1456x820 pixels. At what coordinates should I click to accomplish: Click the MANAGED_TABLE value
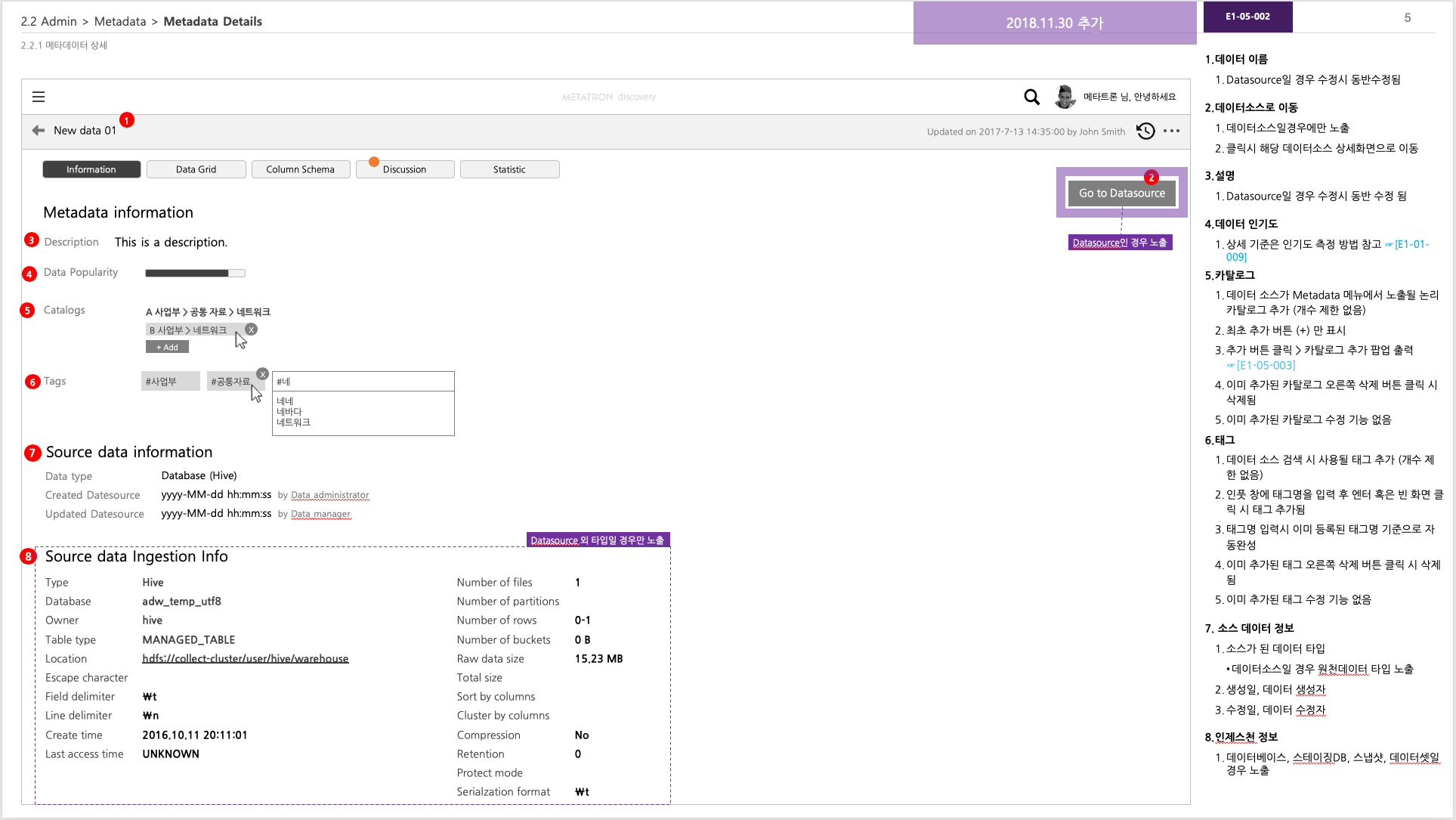click(189, 640)
